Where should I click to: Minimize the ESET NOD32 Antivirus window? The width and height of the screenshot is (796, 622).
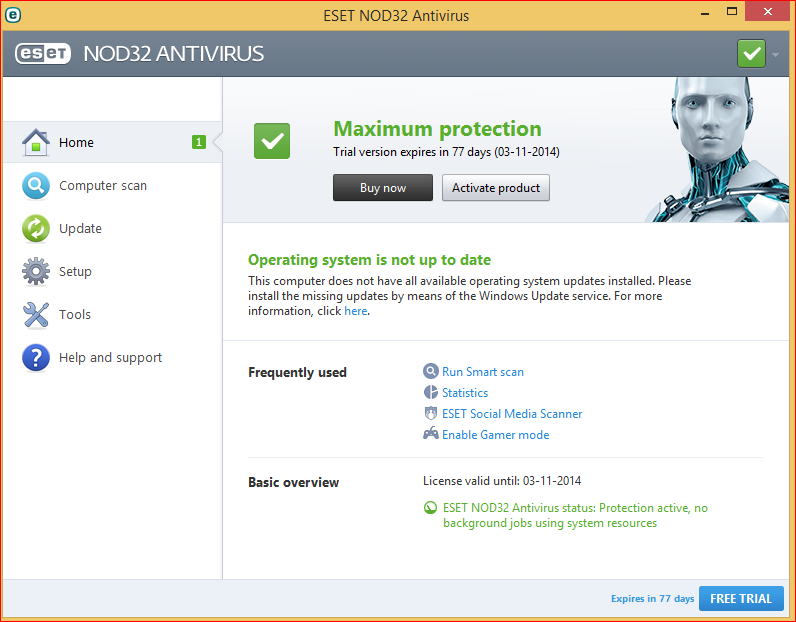coord(705,13)
